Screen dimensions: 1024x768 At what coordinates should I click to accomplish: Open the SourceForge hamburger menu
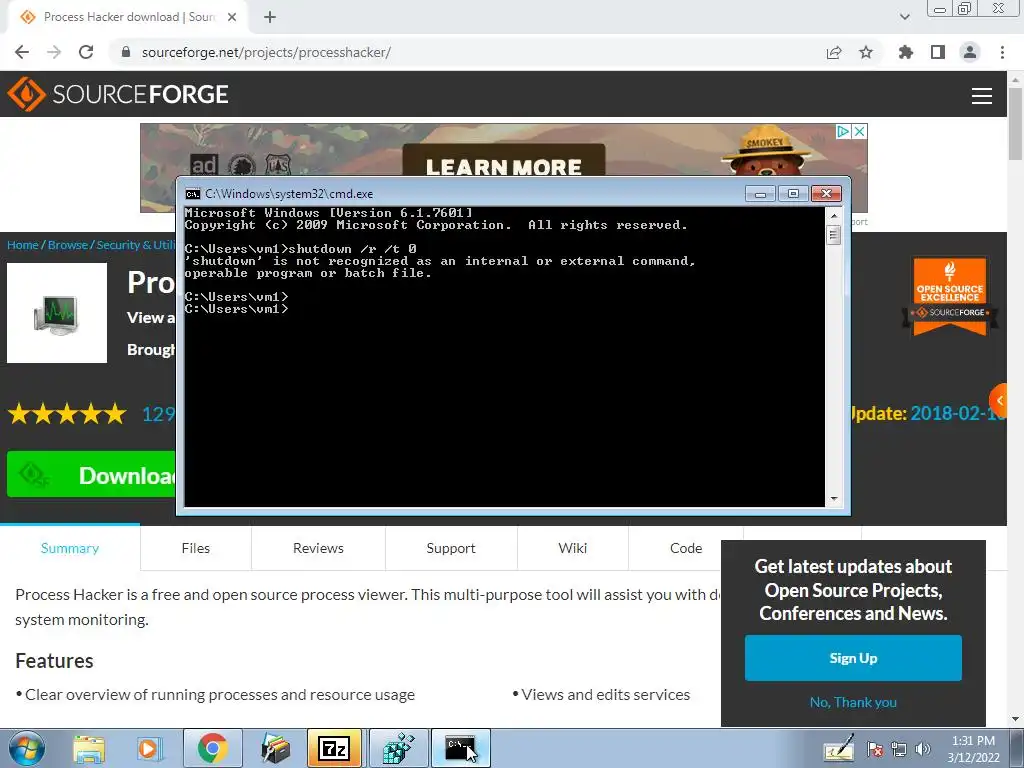tap(982, 95)
